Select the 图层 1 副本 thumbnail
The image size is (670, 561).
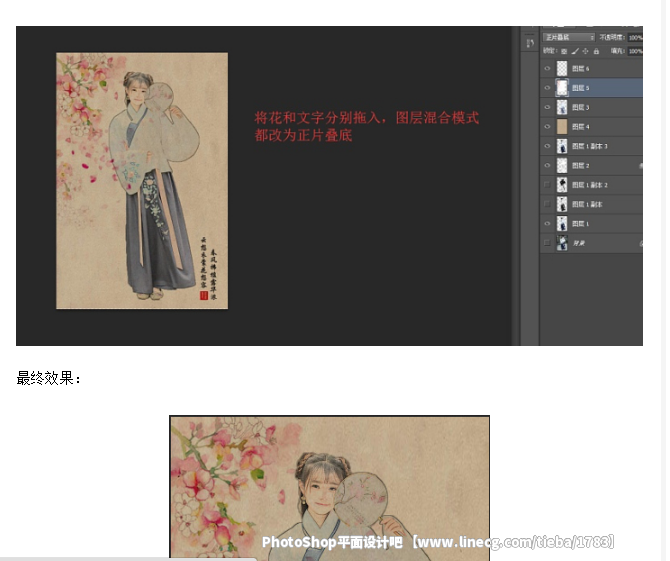tap(562, 204)
